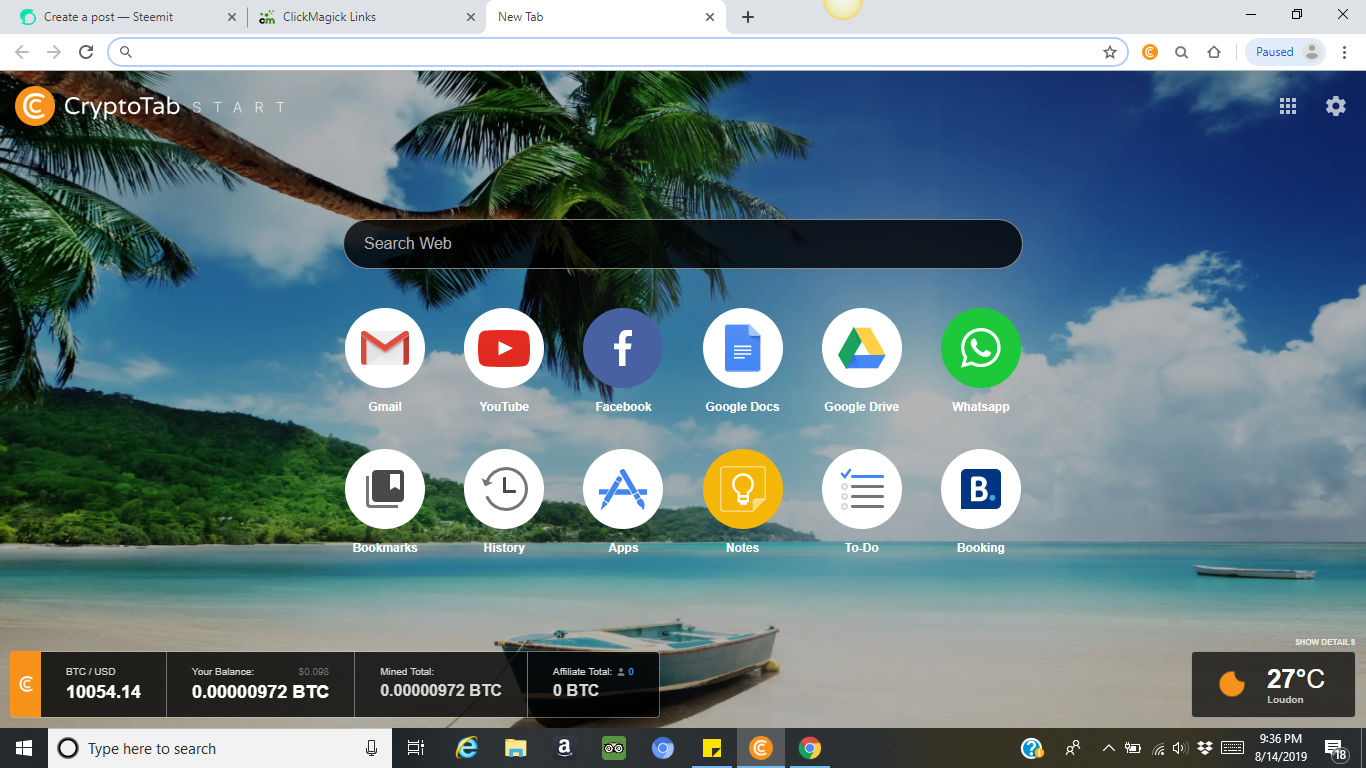Close the New Tab tab
1366x768 pixels.
[710, 17]
